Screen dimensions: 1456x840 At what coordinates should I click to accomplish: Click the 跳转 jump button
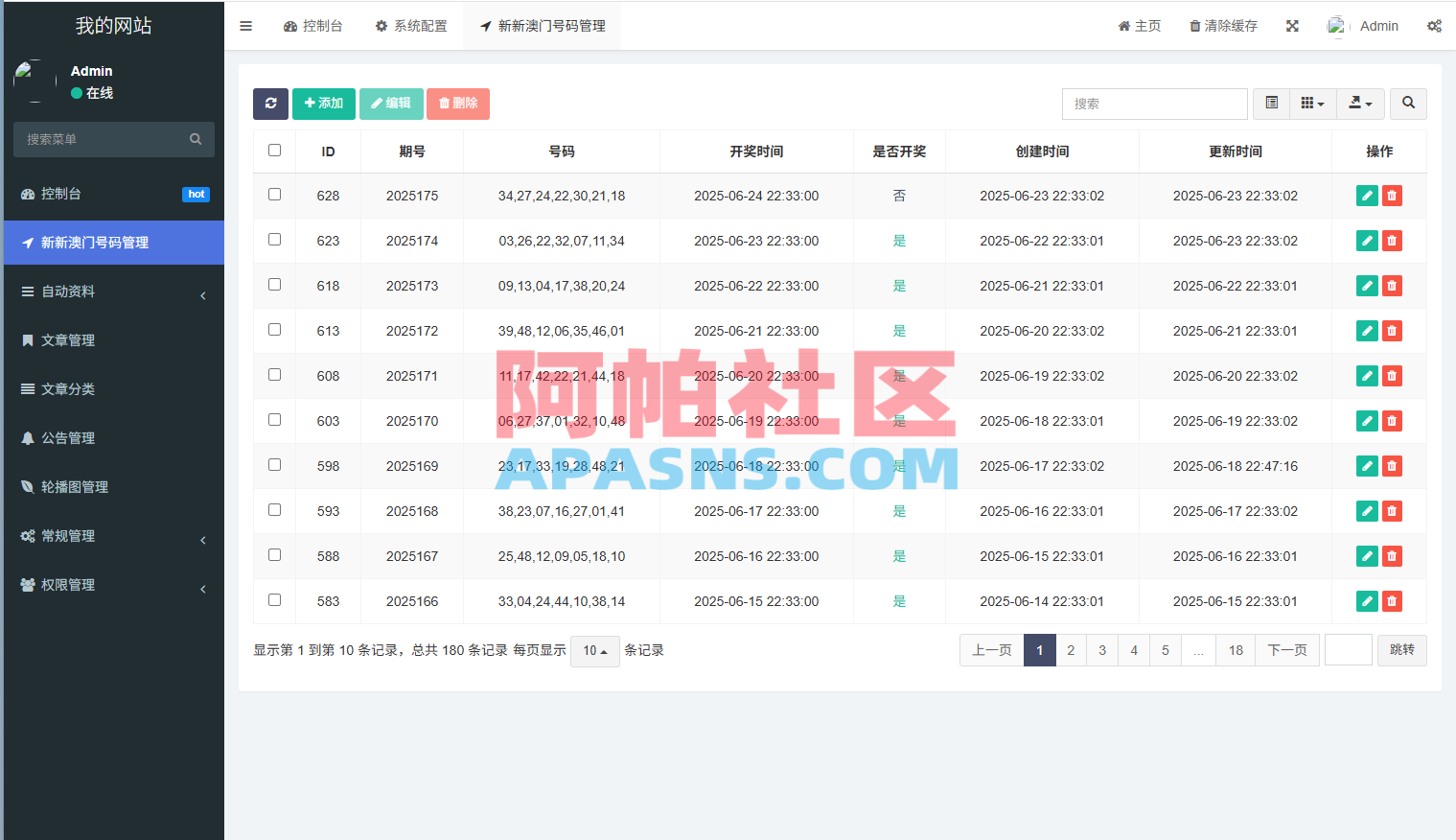pyautogui.click(x=1402, y=650)
